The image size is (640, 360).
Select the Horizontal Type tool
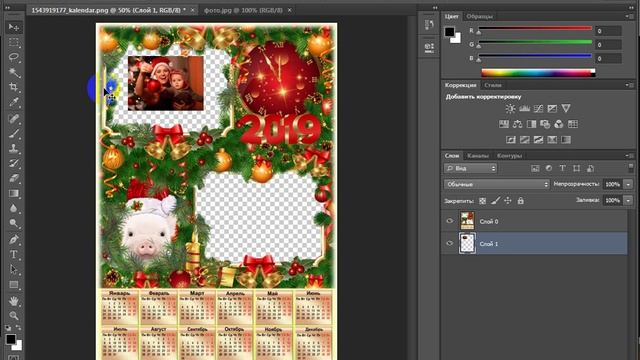tap(14, 254)
